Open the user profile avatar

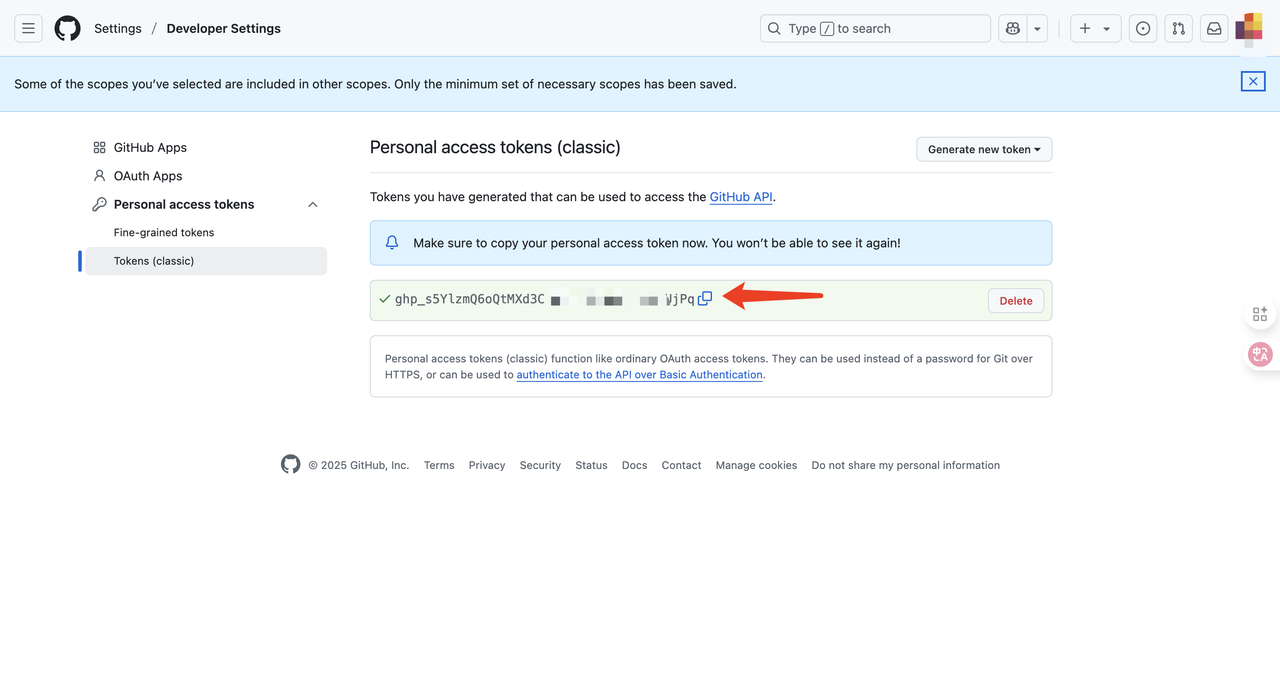point(1250,29)
